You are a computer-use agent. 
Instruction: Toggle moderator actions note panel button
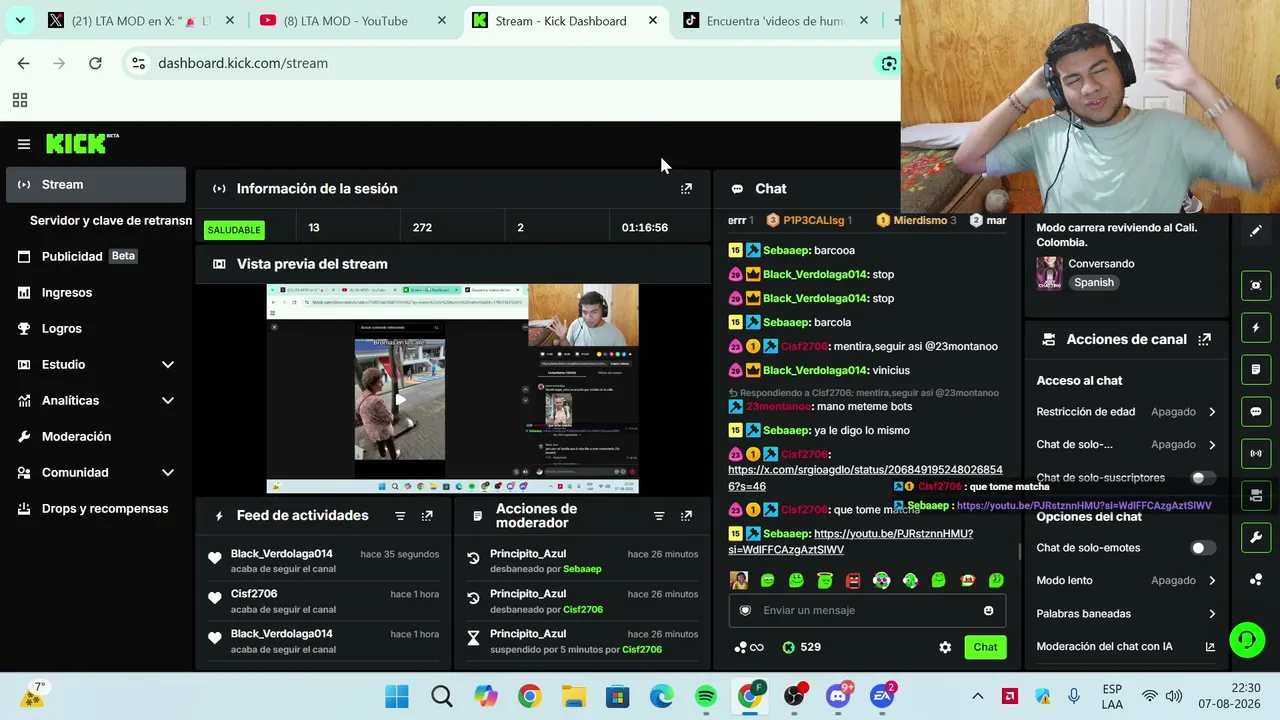1256,369
